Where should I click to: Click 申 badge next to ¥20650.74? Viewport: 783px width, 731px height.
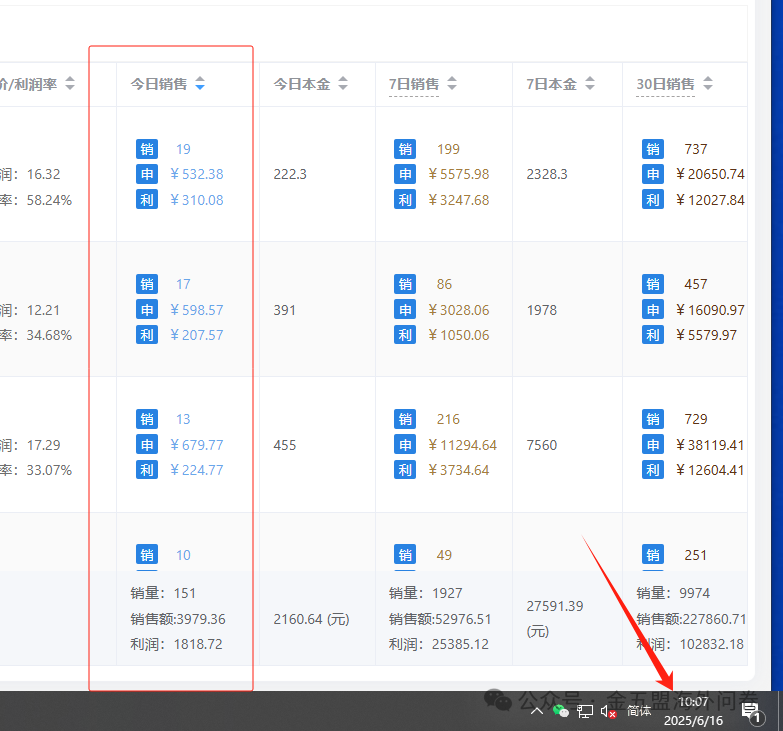click(653, 174)
